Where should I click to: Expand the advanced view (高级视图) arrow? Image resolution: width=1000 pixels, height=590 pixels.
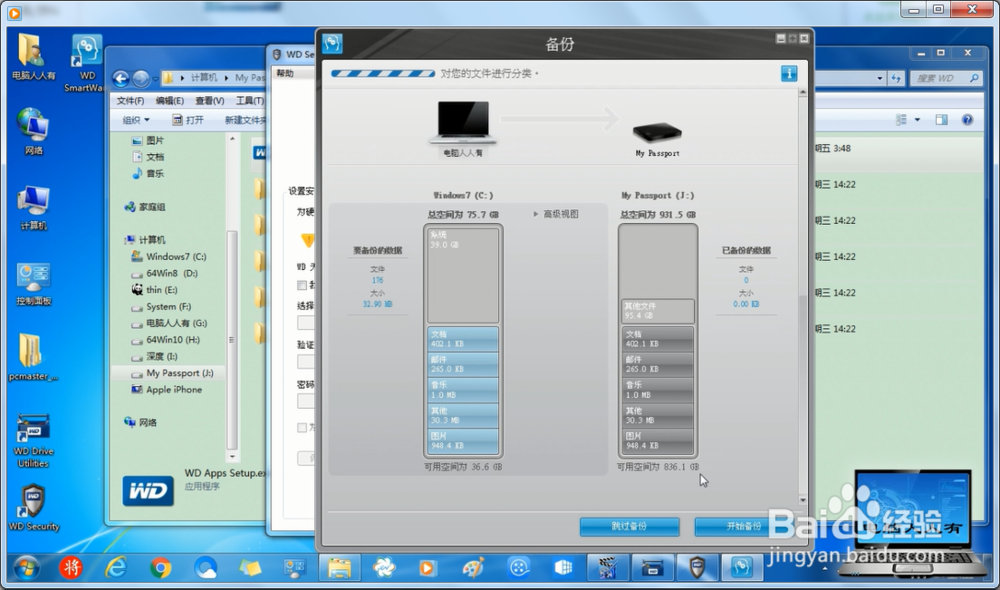tap(536, 214)
